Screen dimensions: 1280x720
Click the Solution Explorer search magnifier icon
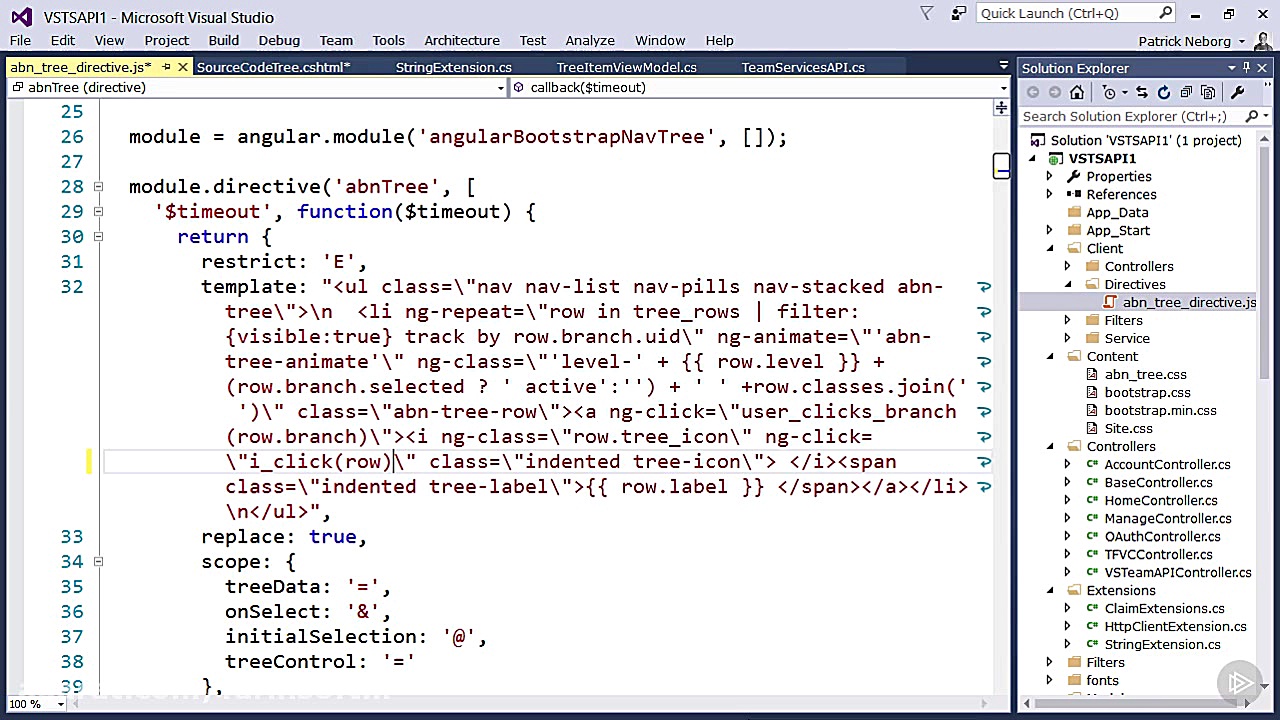(x=1251, y=117)
